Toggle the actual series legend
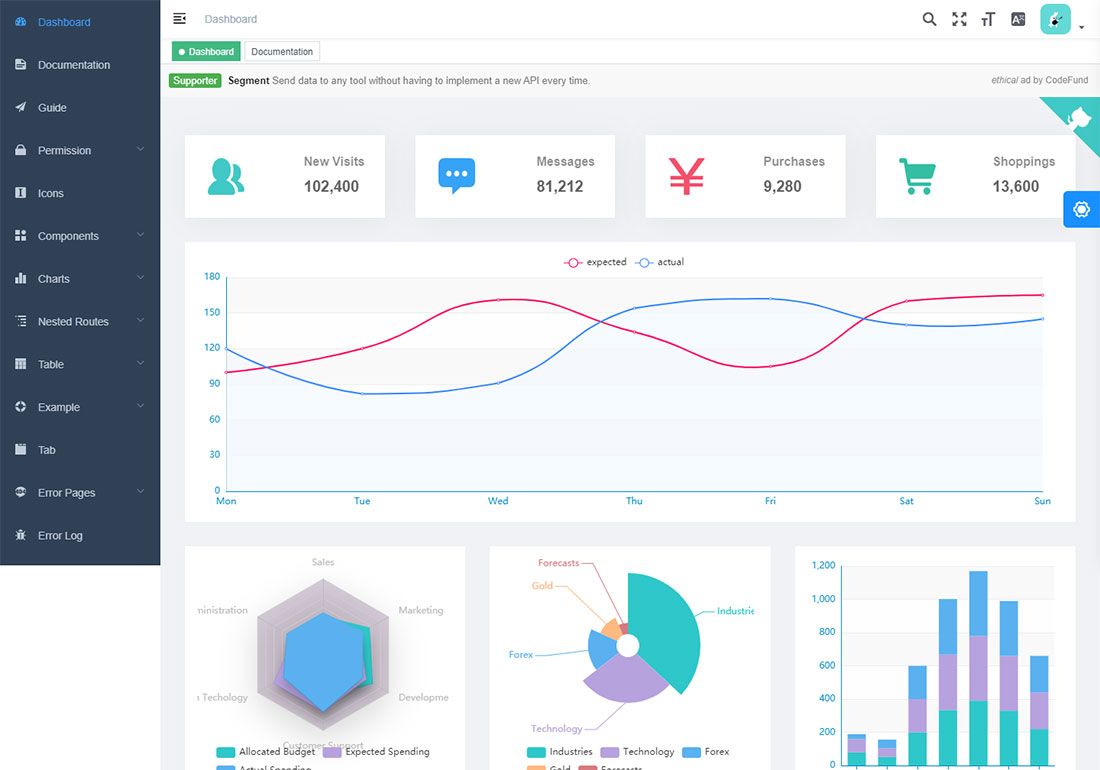 point(659,262)
